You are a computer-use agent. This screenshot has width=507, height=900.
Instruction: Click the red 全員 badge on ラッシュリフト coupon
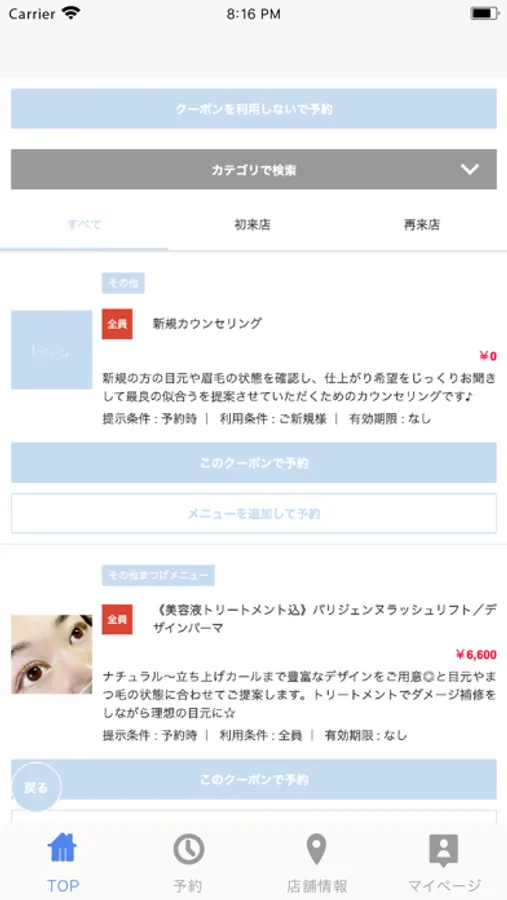click(117, 619)
